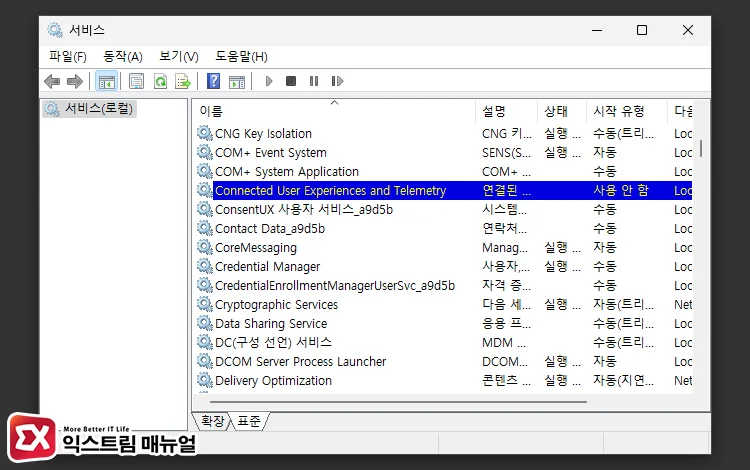Screen dimensions: 750x470
Task: Select COM+ System Application service name
Action: pos(287,172)
